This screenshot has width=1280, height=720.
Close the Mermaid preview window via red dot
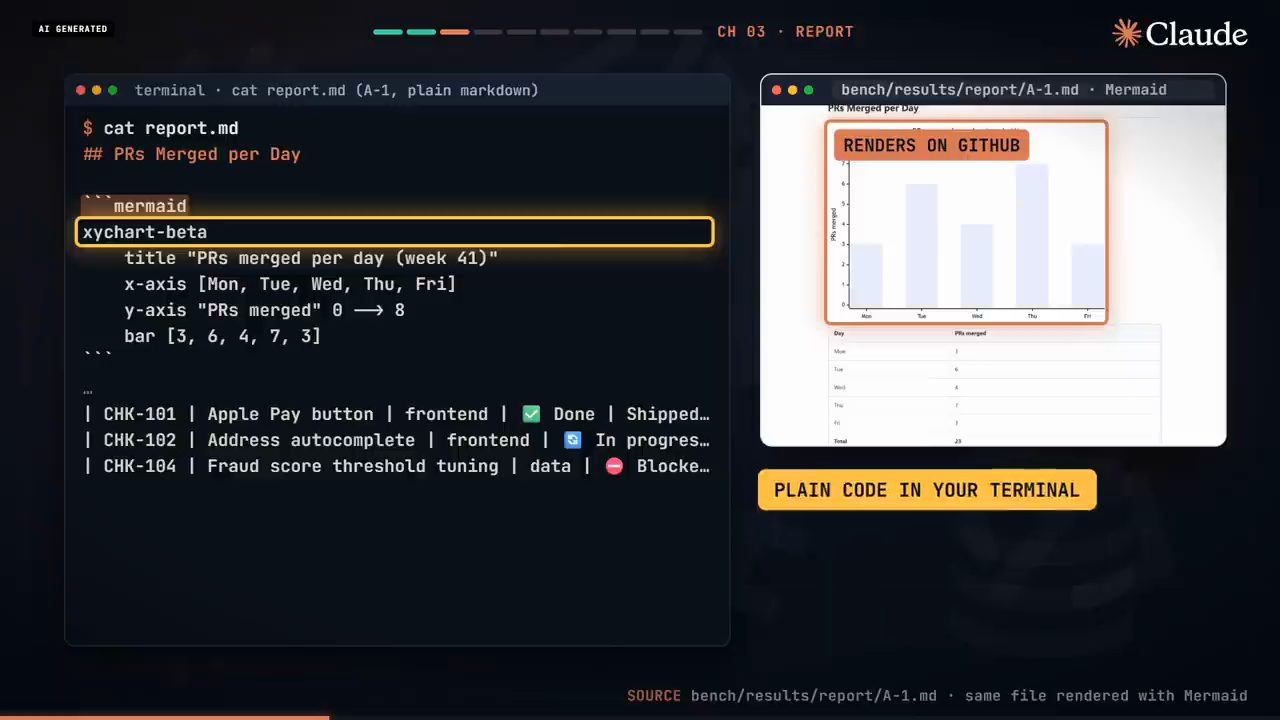[x=777, y=90]
